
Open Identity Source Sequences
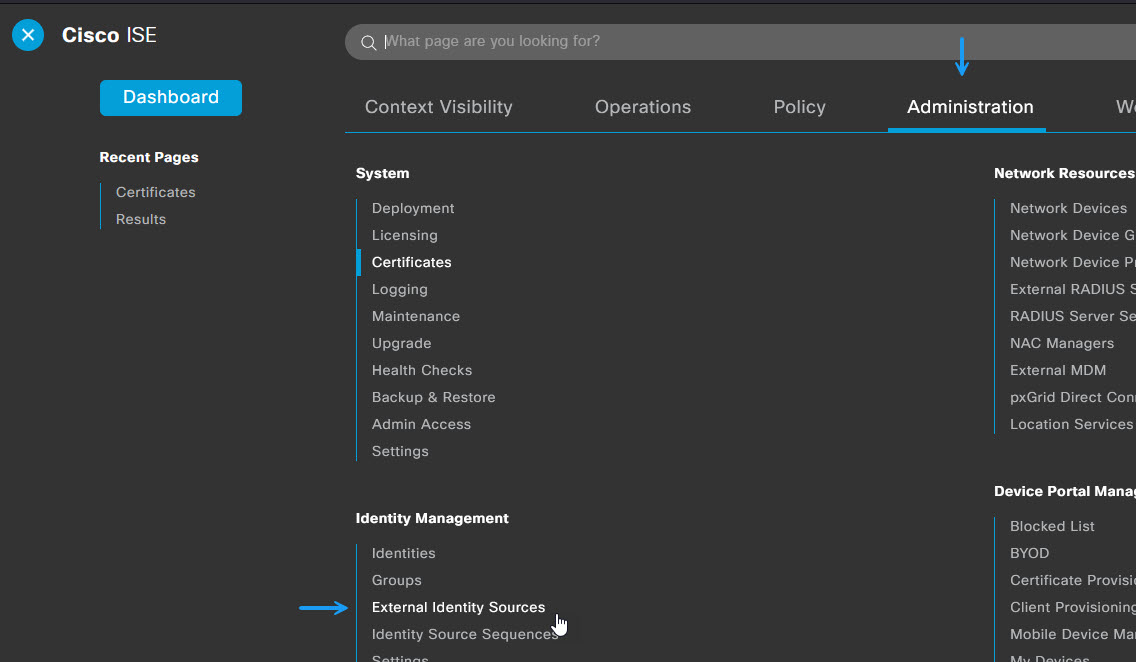(x=465, y=634)
